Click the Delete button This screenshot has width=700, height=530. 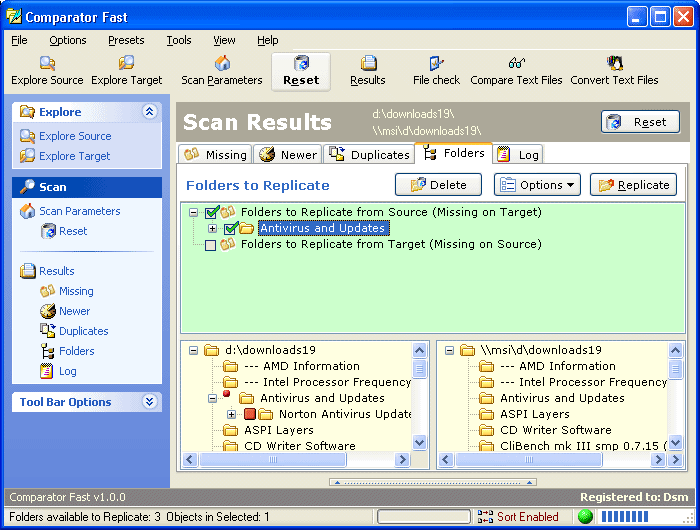438,185
